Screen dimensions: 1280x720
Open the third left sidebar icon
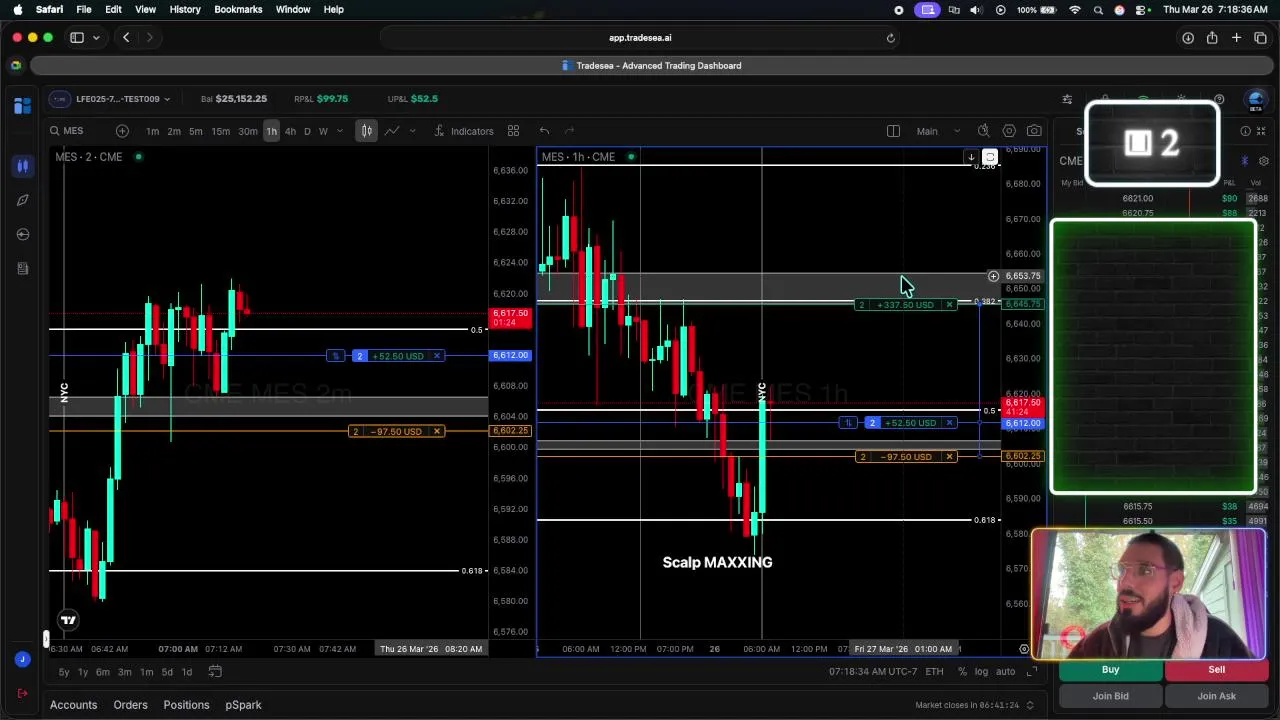tap(23, 234)
